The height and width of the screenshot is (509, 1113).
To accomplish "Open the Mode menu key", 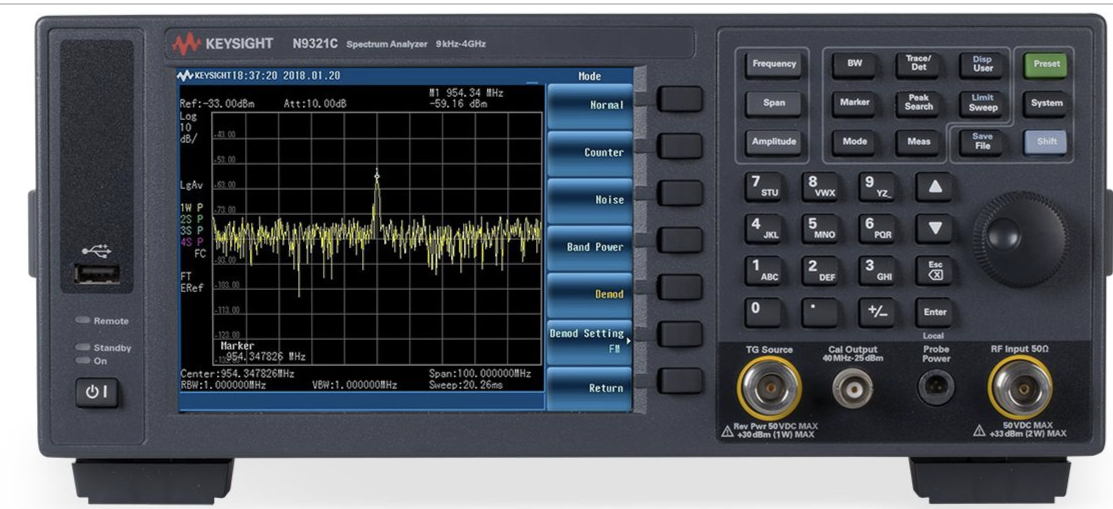I will pyautogui.click(x=854, y=141).
